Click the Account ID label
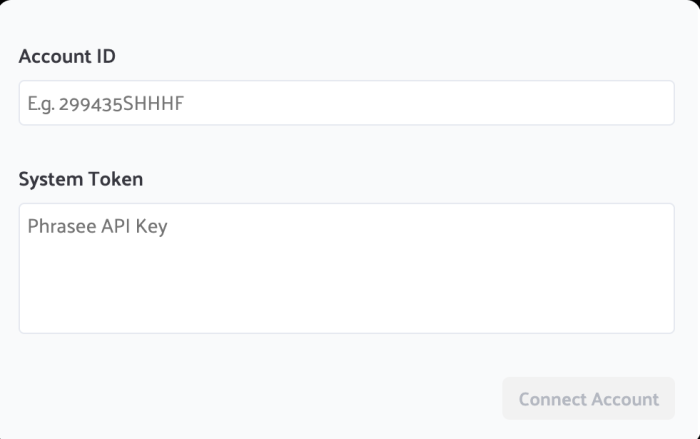This screenshot has height=439, width=700. coord(67,57)
